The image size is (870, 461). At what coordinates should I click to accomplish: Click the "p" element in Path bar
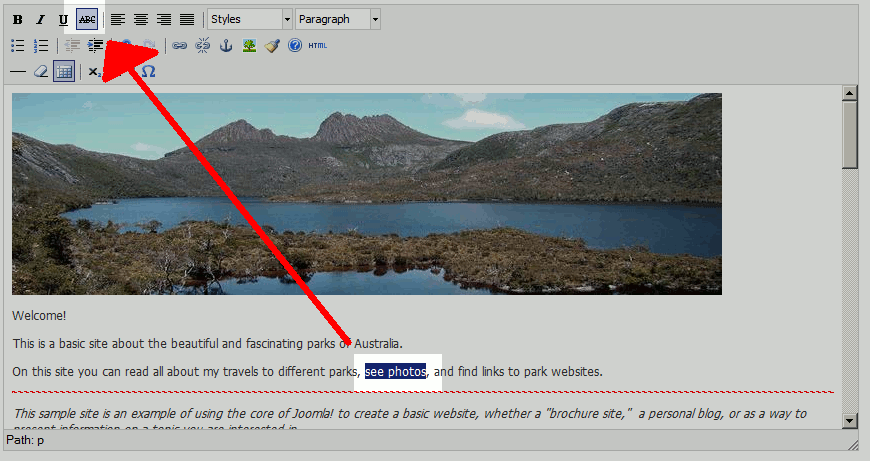(x=41, y=440)
